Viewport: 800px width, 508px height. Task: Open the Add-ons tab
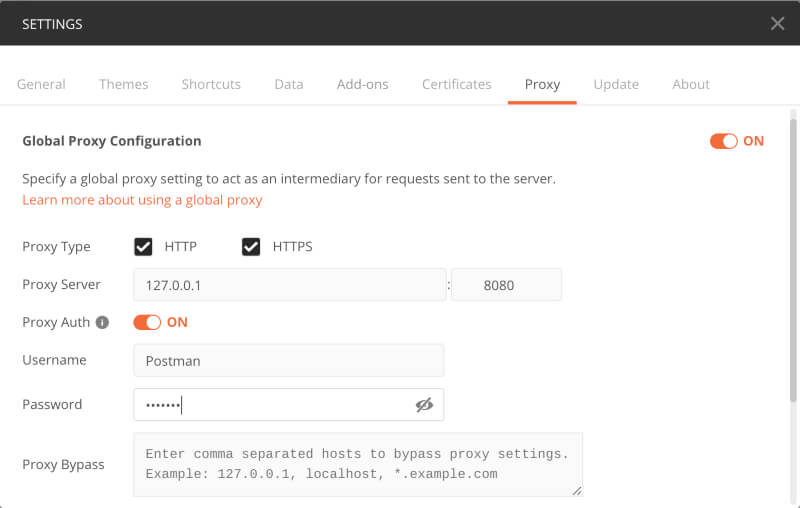click(363, 84)
